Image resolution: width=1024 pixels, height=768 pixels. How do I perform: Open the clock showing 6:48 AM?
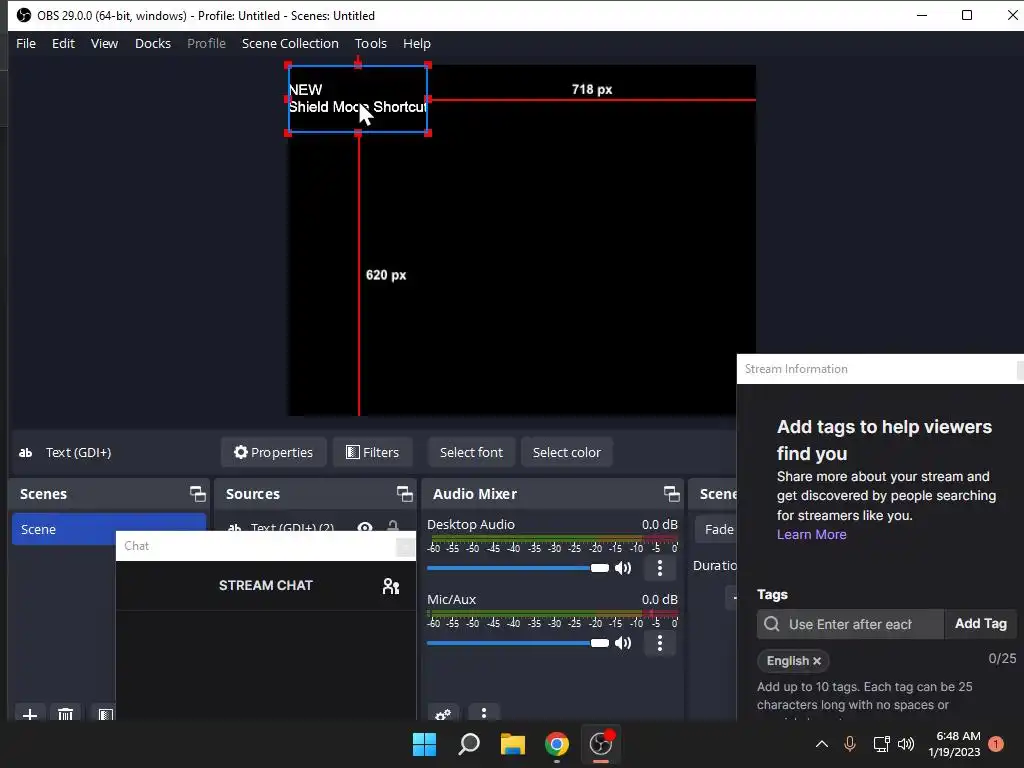tap(954, 744)
